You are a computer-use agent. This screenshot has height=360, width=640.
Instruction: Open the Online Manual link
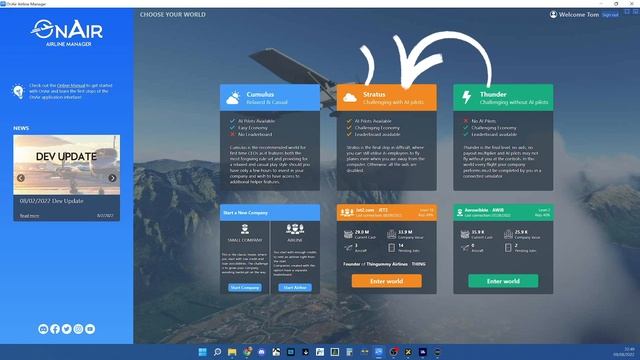click(71, 86)
